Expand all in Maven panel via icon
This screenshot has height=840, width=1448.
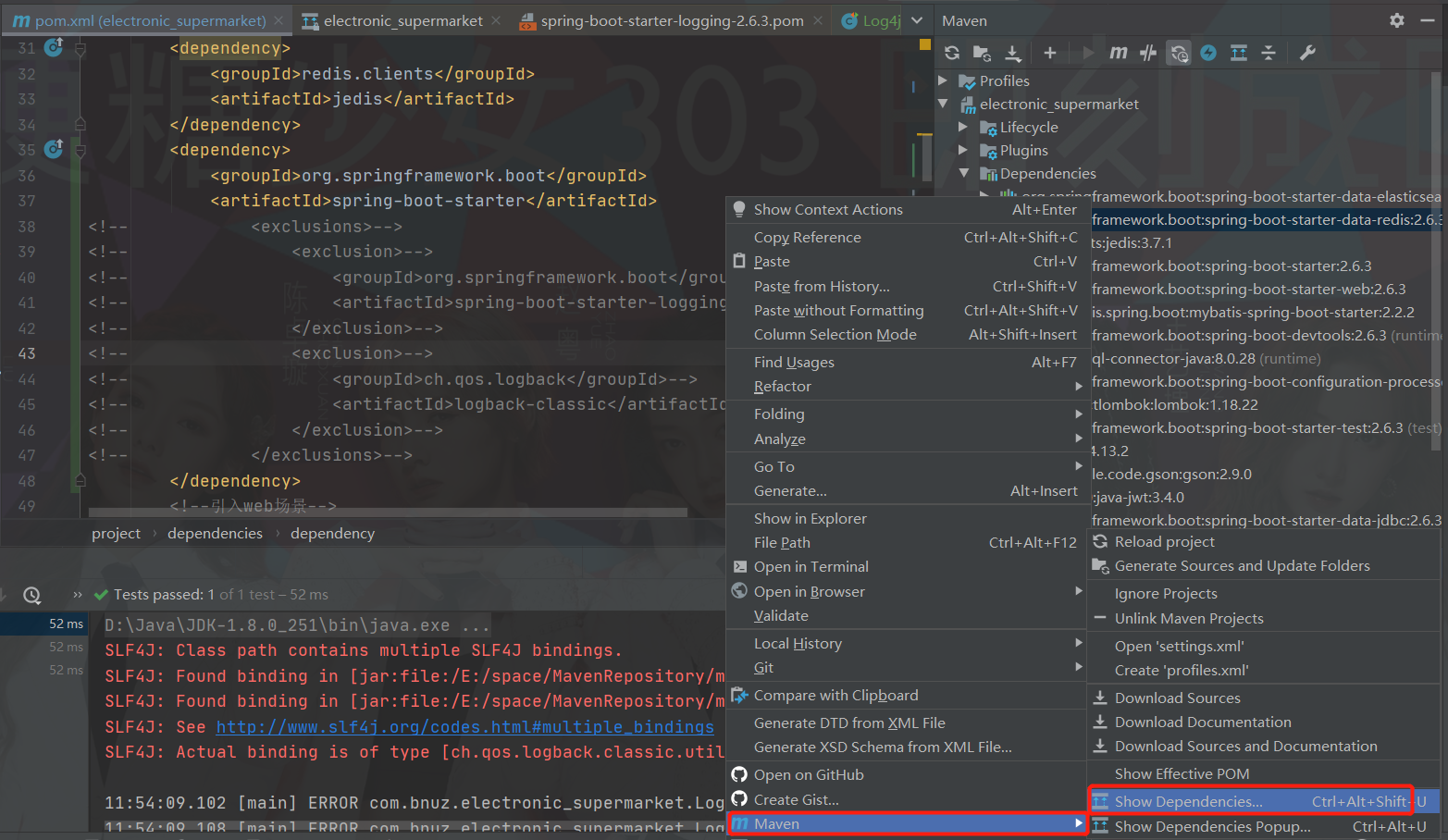click(x=1239, y=53)
